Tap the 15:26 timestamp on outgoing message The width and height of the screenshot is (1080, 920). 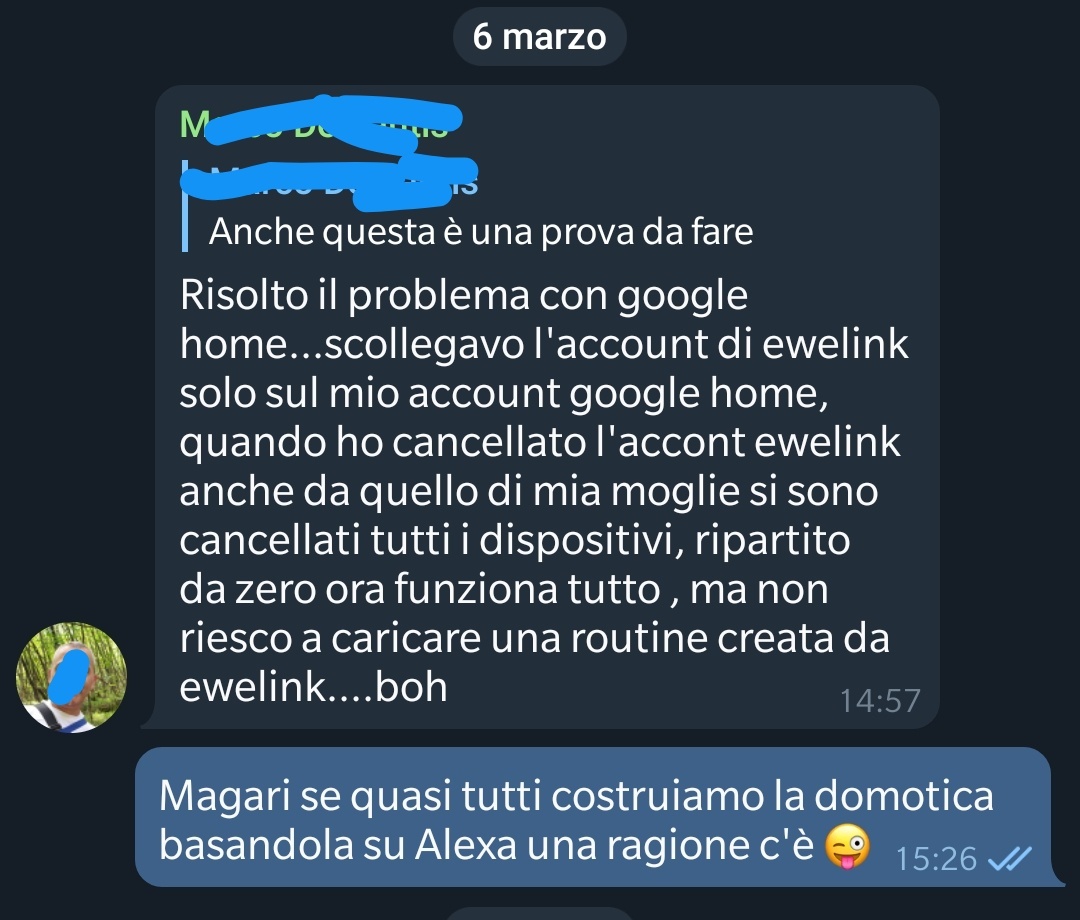(x=935, y=859)
